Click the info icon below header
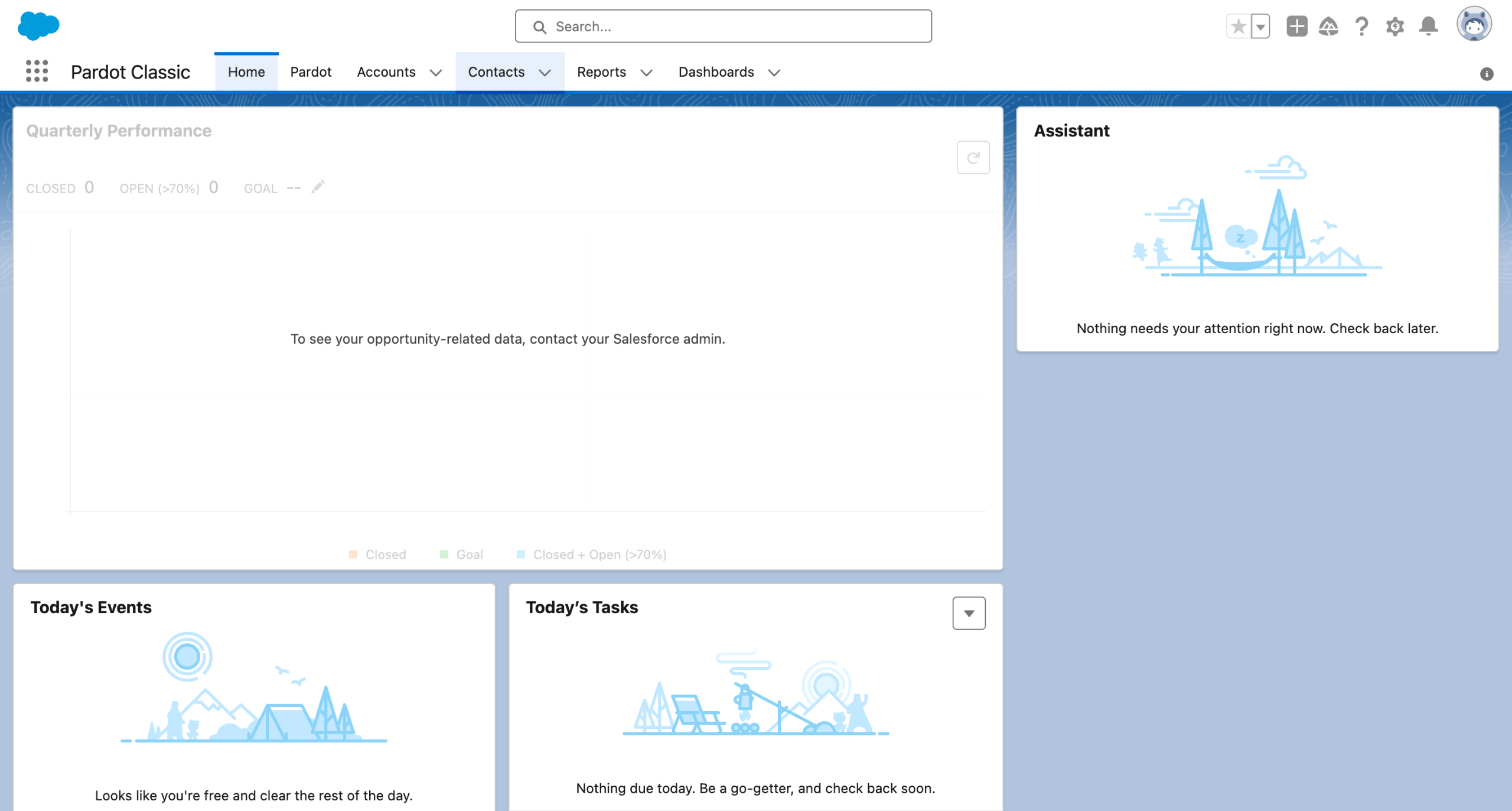The width and height of the screenshot is (1512, 811). 1487,74
